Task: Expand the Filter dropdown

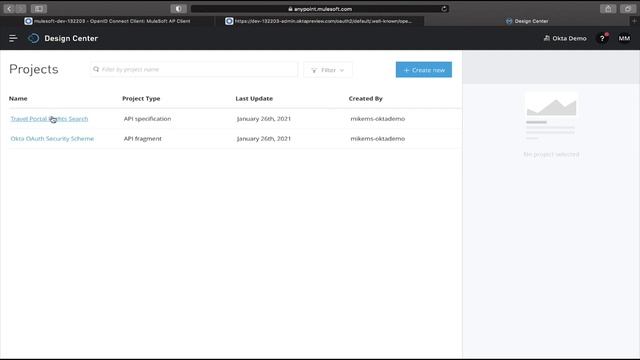Action: pyautogui.click(x=328, y=70)
